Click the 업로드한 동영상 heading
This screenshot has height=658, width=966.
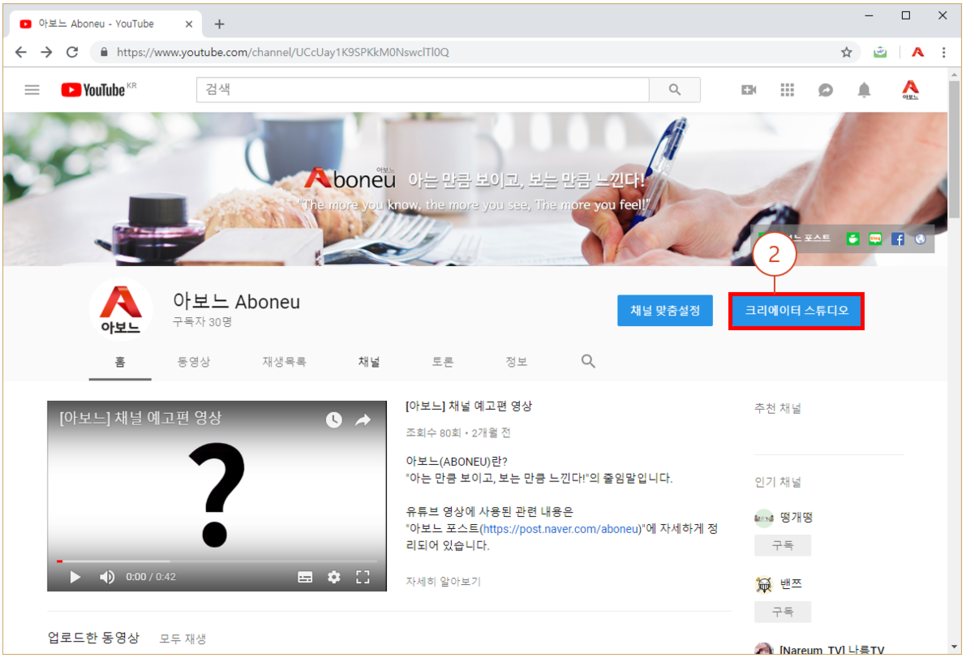pyautogui.click(x=94, y=638)
